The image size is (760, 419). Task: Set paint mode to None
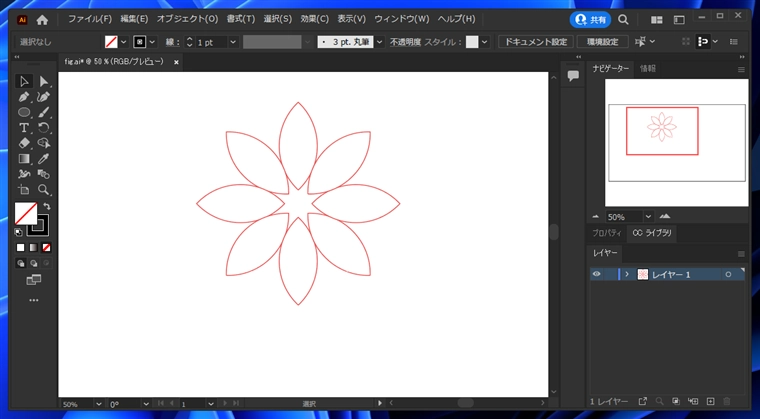(46, 248)
